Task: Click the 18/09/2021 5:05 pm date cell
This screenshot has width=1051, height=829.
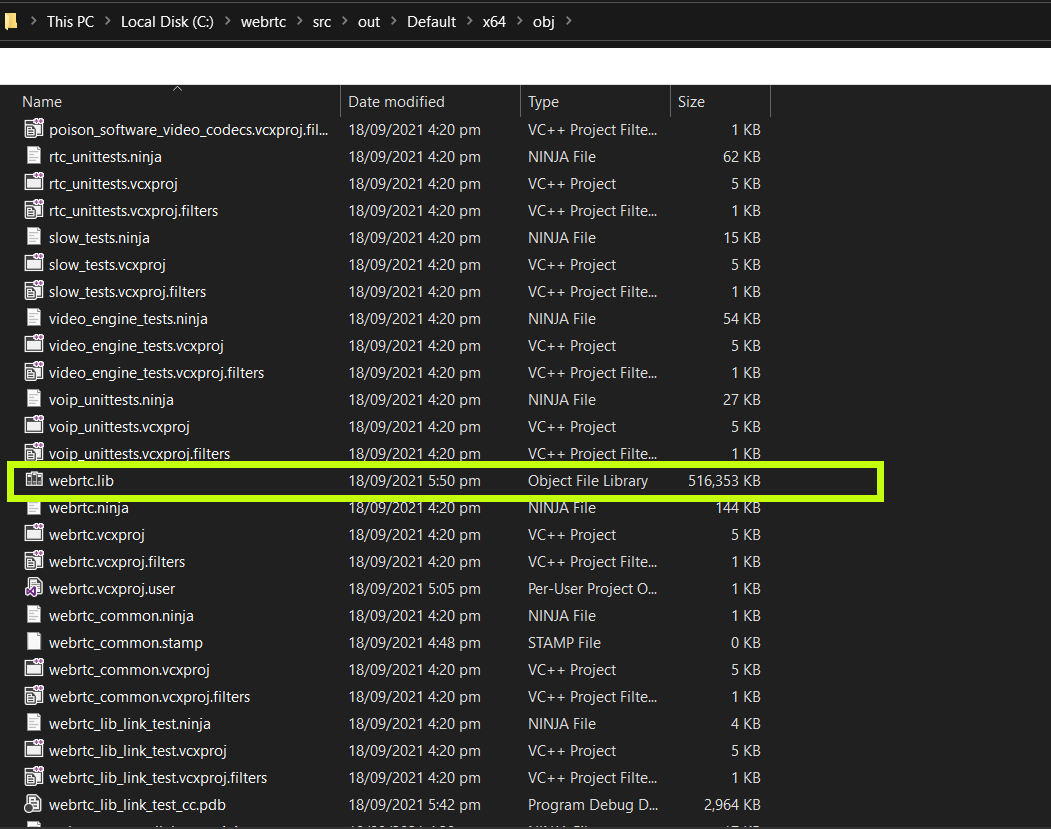Action: [414, 588]
